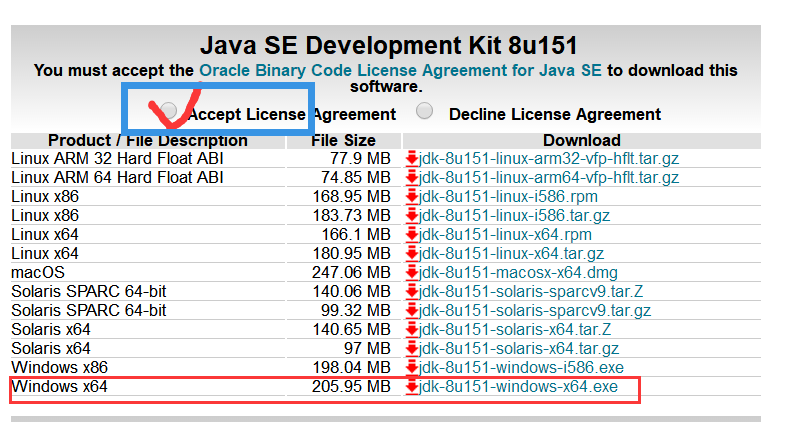This screenshot has width=788, height=422.
Task: Download jdk-8u151-windows-i586.exe file
Action: tap(521, 368)
